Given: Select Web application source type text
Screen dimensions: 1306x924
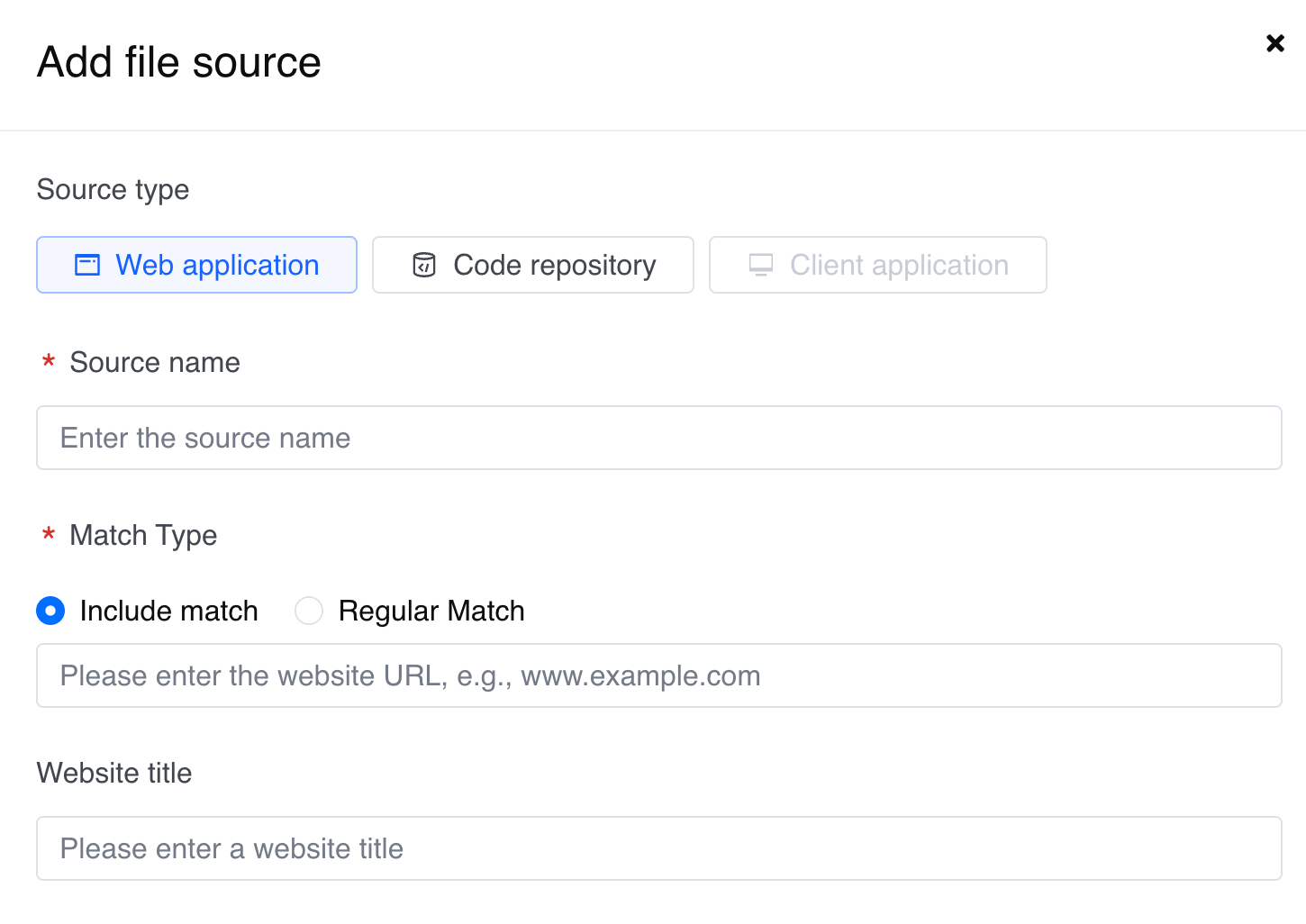Looking at the screenshot, I should 217,265.
